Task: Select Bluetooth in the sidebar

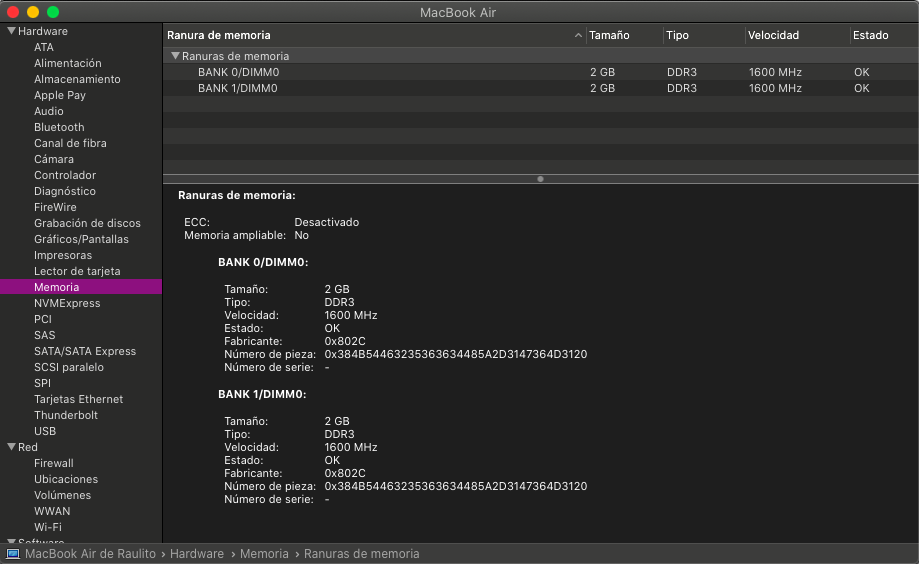Action: click(59, 127)
